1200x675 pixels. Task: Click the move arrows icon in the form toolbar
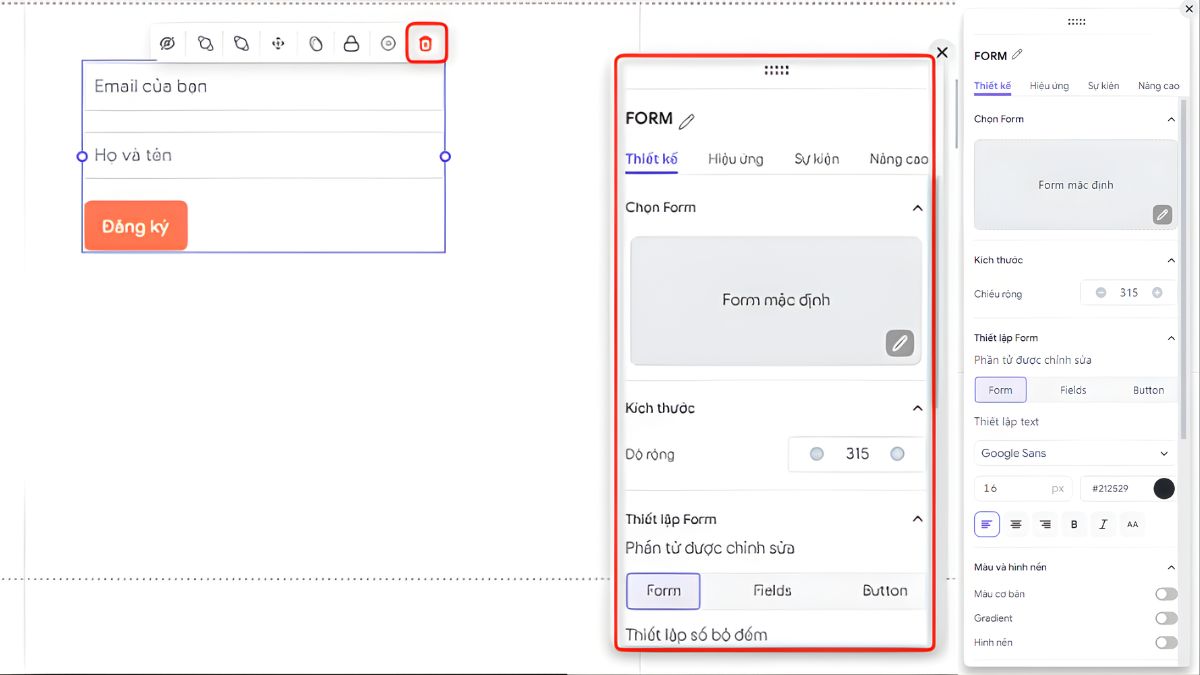coord(279,44)
